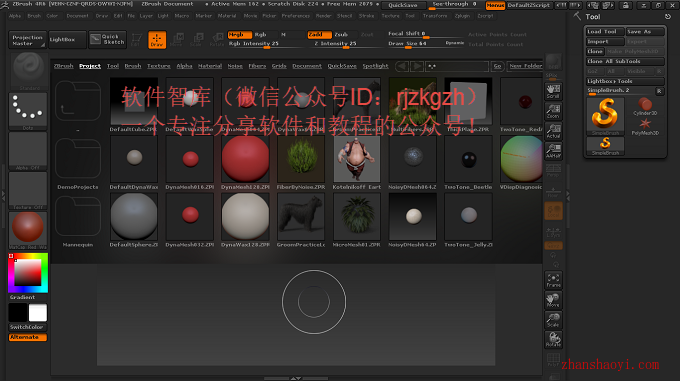Activate the Draw mode button
Viewport: 680px width, 381px height.
tap(157, 39)
